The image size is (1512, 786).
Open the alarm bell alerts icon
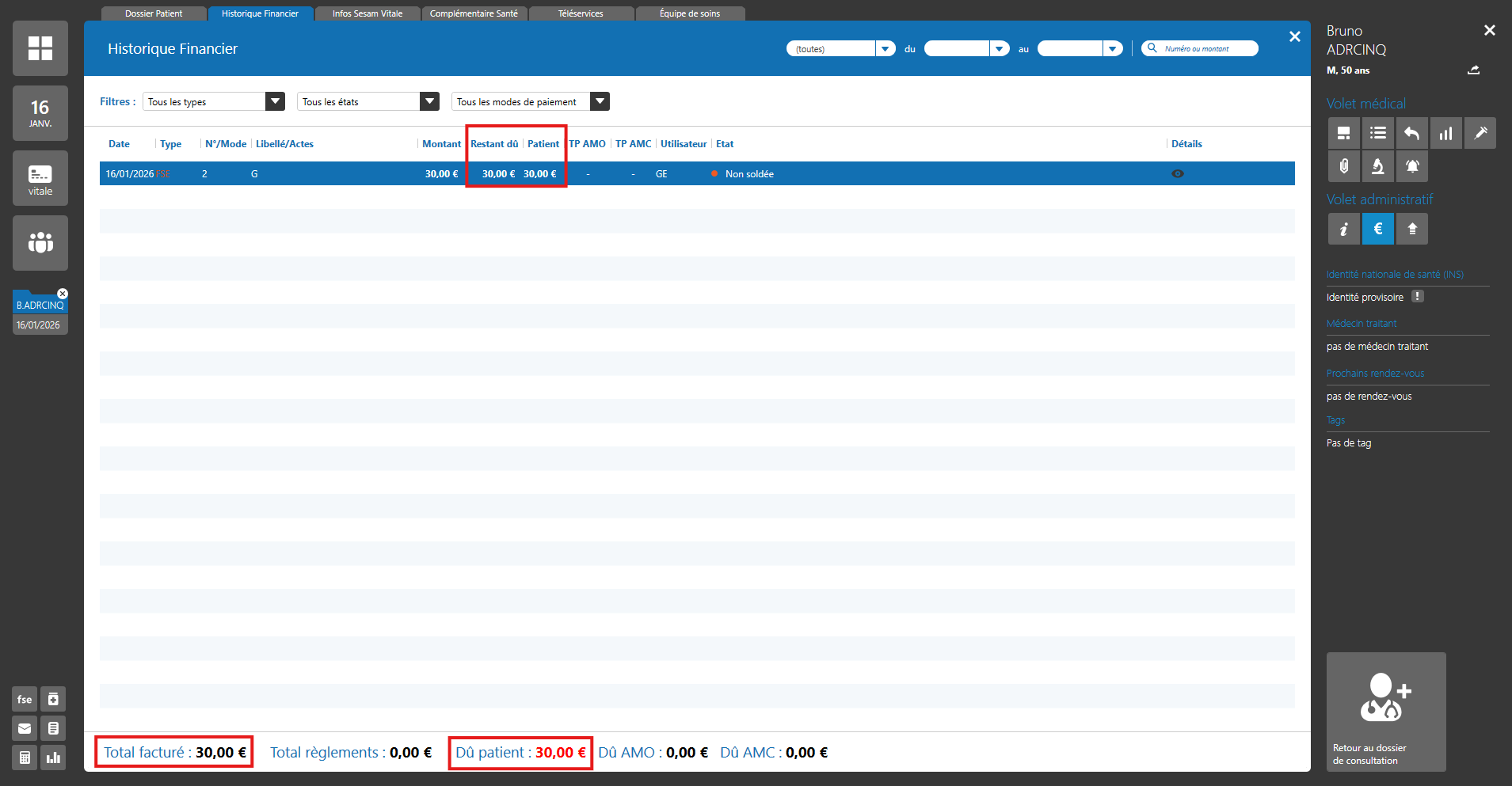point(1412,166)
